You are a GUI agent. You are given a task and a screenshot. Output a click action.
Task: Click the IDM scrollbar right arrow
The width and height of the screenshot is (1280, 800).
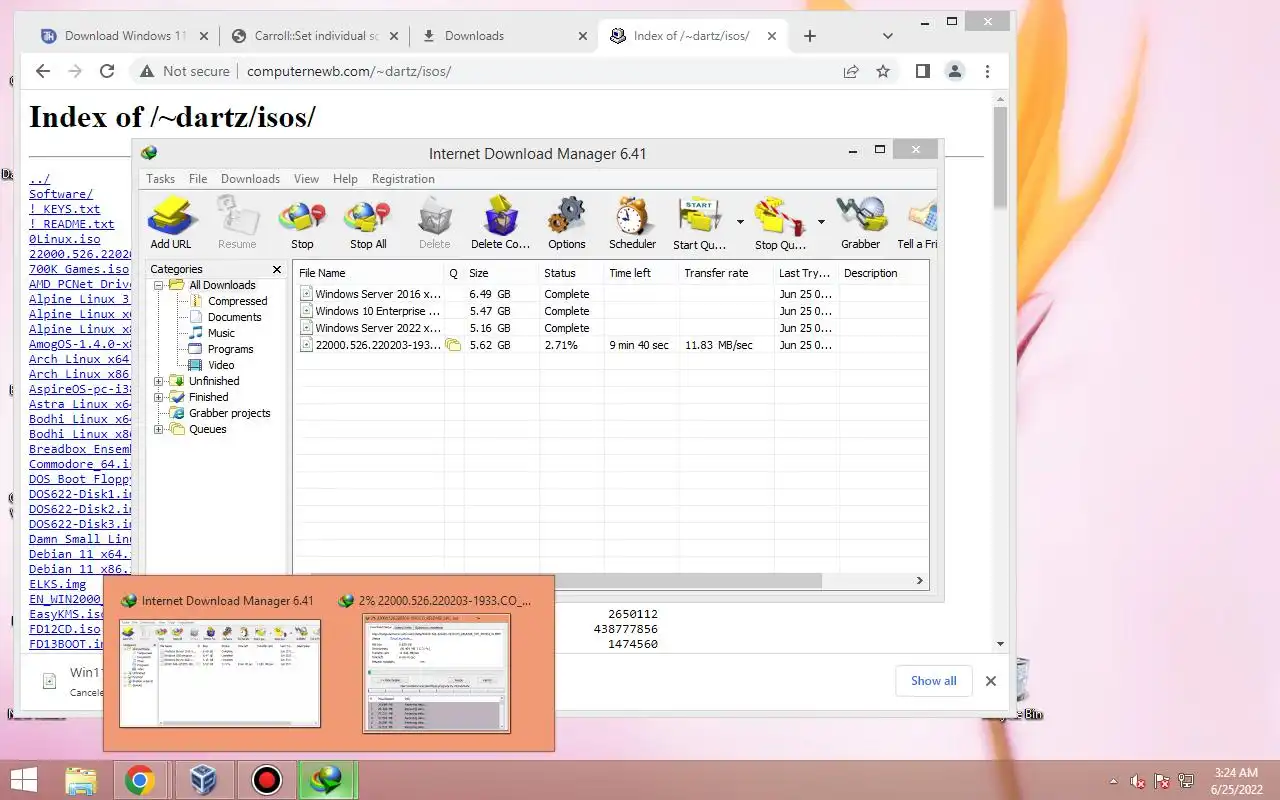coord(920,580)
